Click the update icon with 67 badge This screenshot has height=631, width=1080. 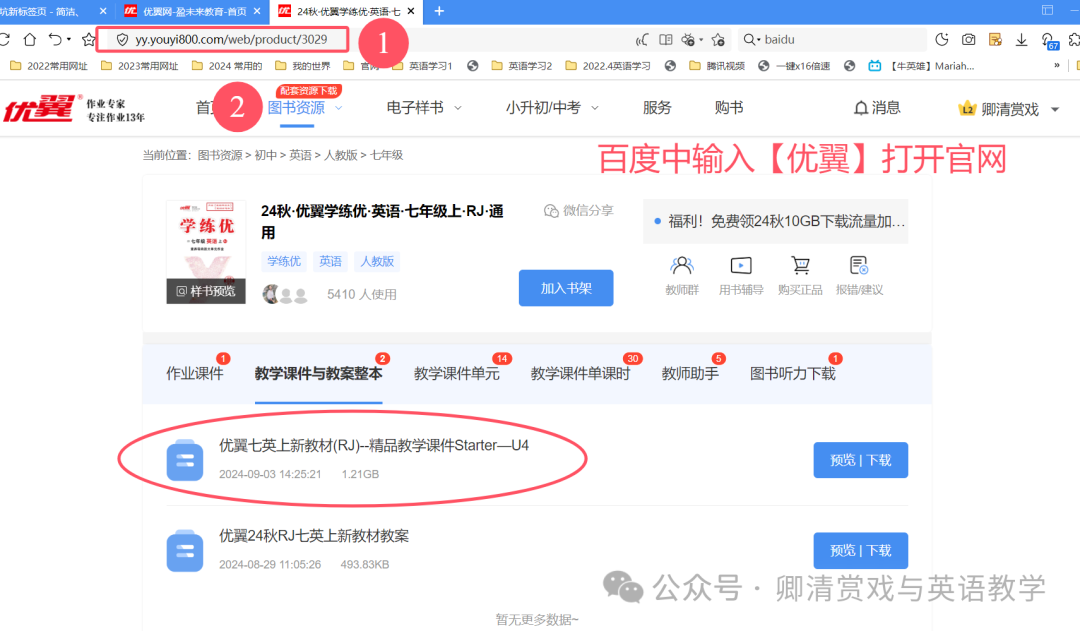pyautogui.click(x=1049, y=41)
